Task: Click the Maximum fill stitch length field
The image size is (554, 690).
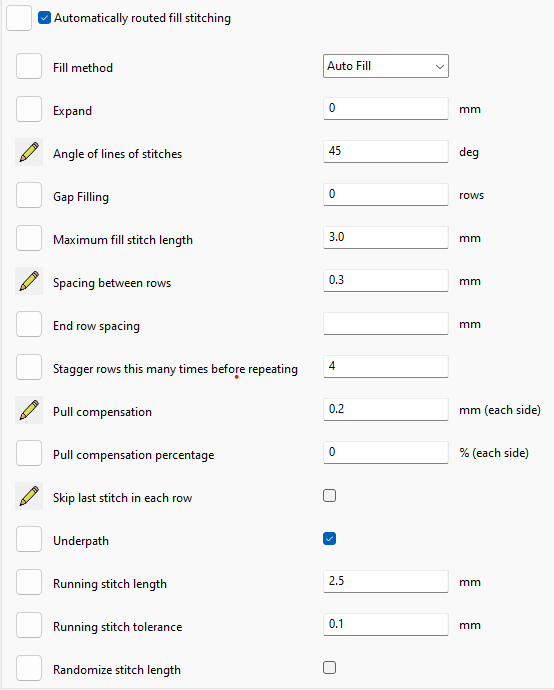Action: coord(386,237)
